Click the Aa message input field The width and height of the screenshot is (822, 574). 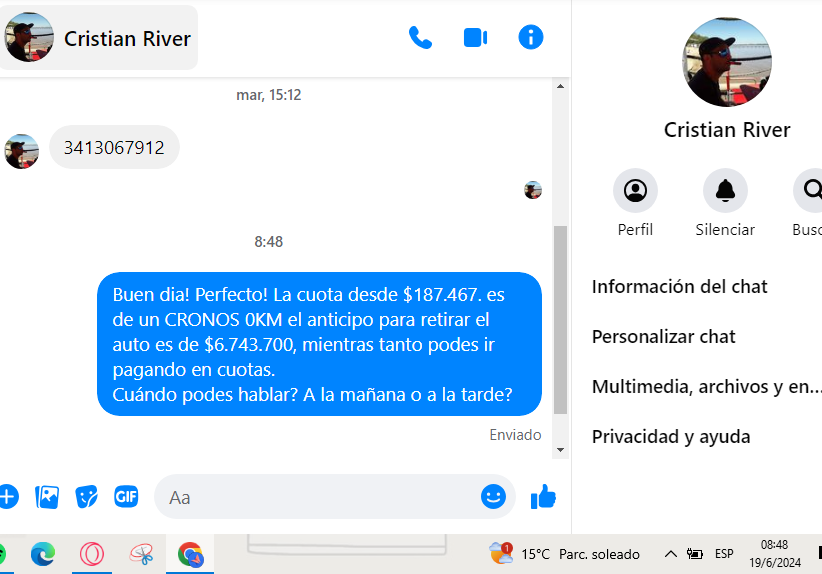pos(317,497)
